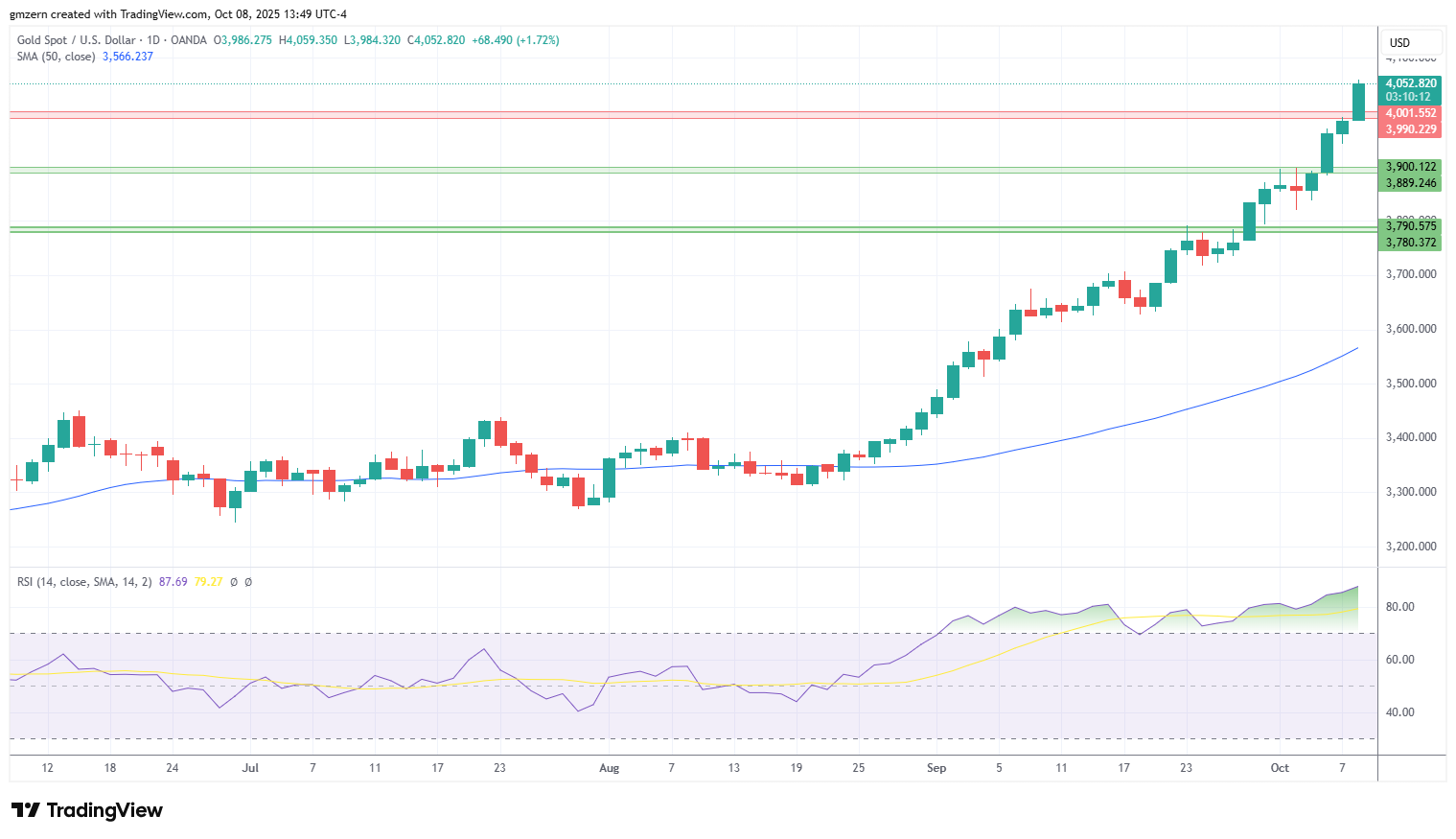Click the 80.00 RSI axis level

point(1399,607)
